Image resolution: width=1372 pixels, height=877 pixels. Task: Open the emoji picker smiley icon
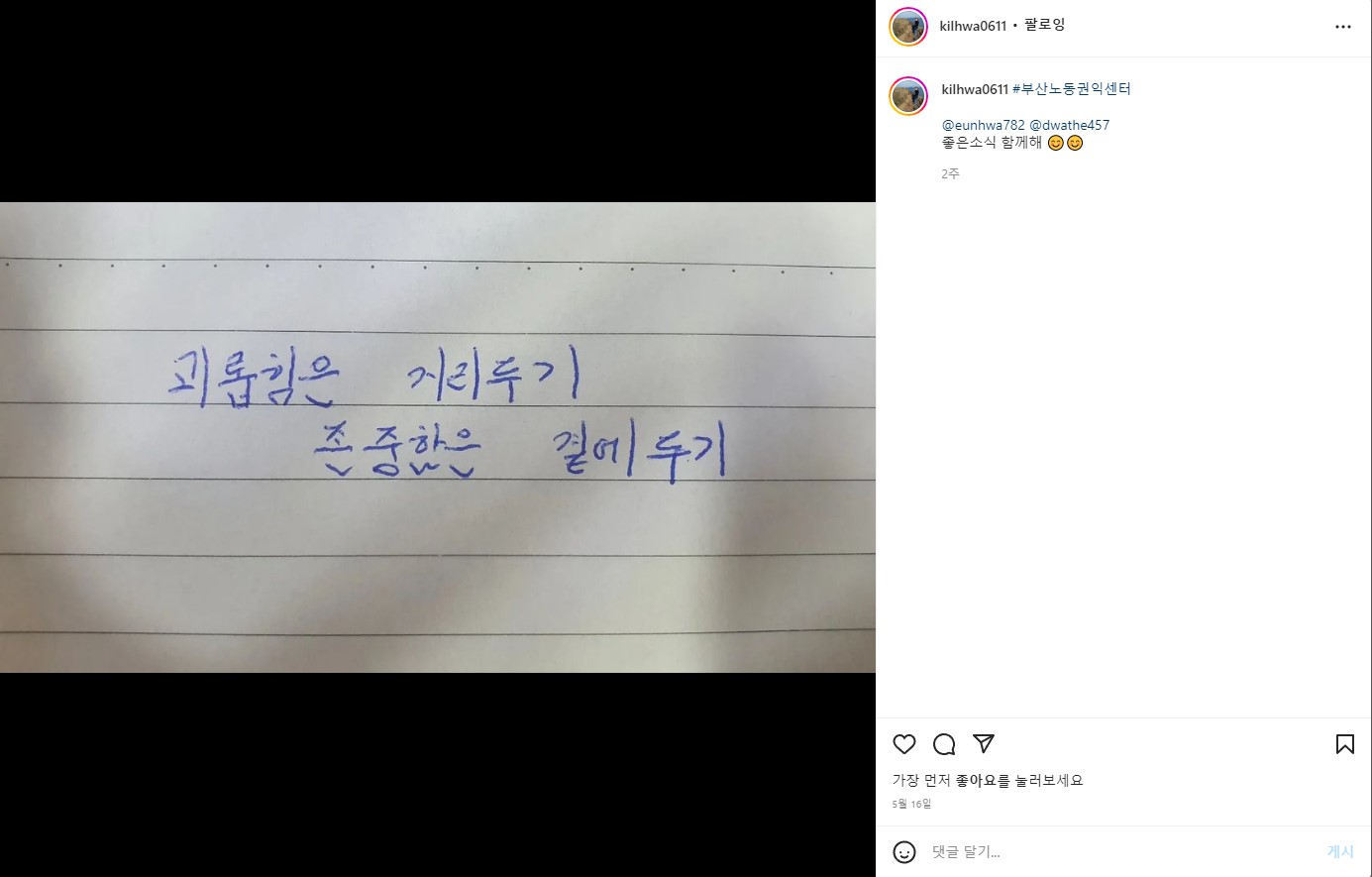[x=904, y=852]
